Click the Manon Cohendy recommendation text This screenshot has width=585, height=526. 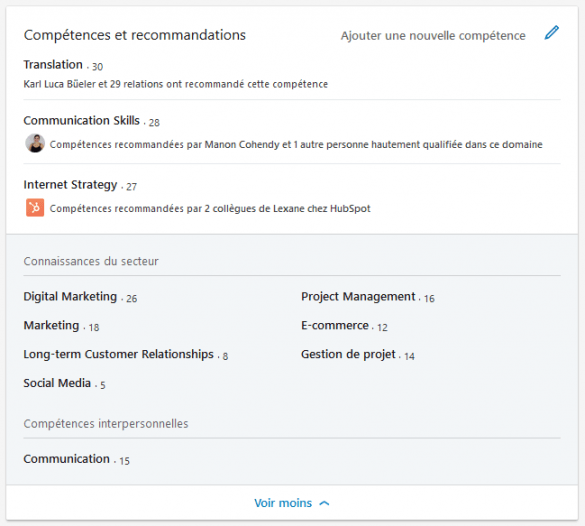point(296,144)
